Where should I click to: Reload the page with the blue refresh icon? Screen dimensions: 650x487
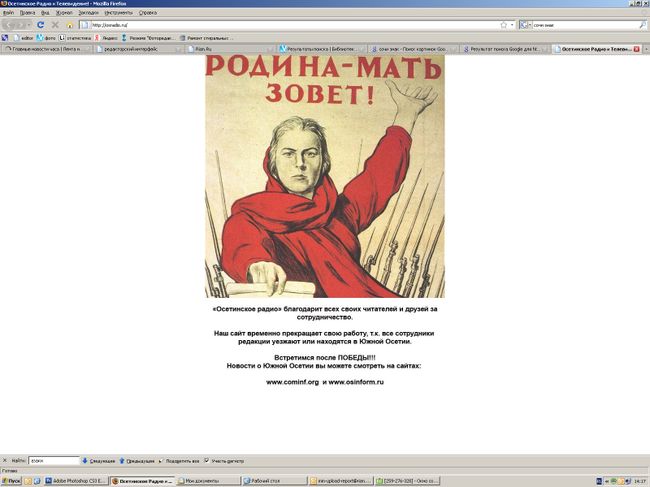[x=41, y=25]
